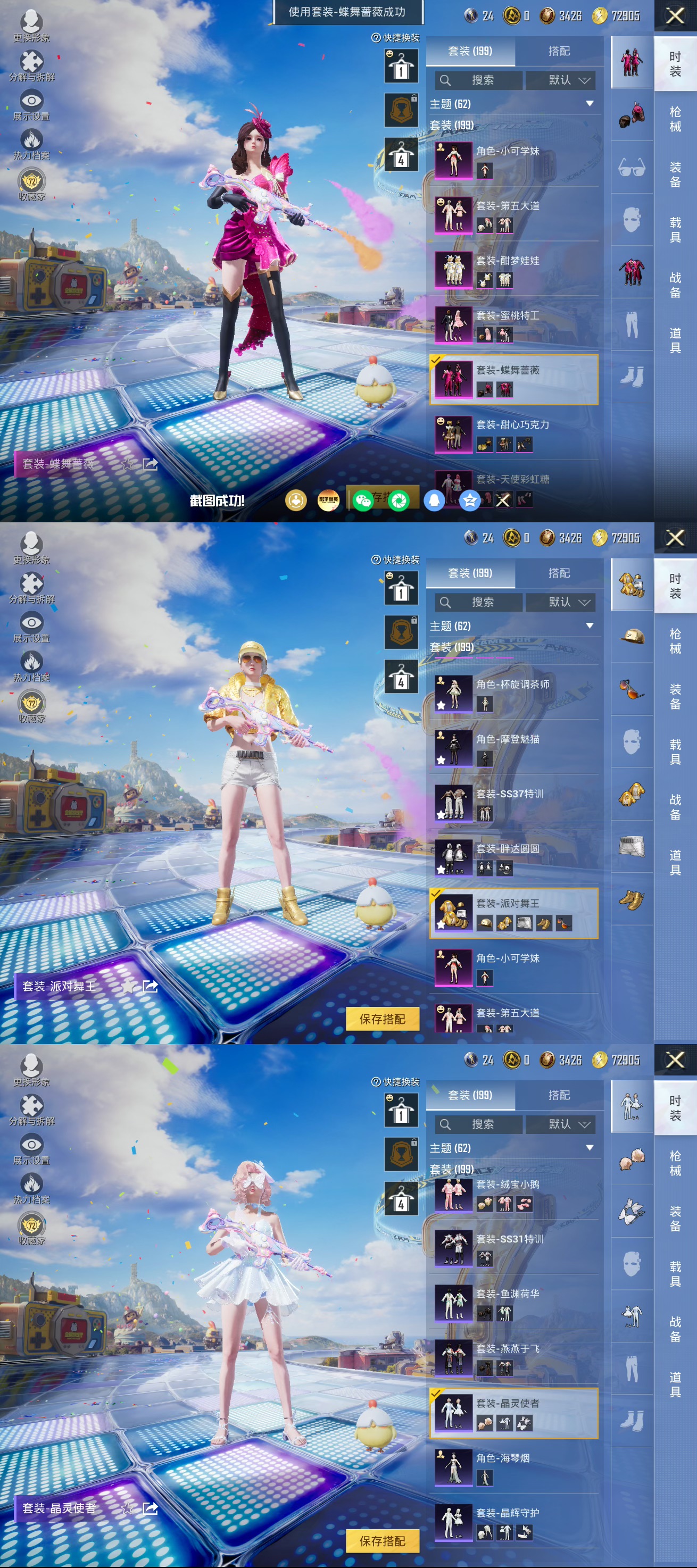Viewport: 697px width, 1568px height.
Task: Select outfit 套装-甜心巧克力 in list
Action: pyautogui.click(x=514, y=434)
